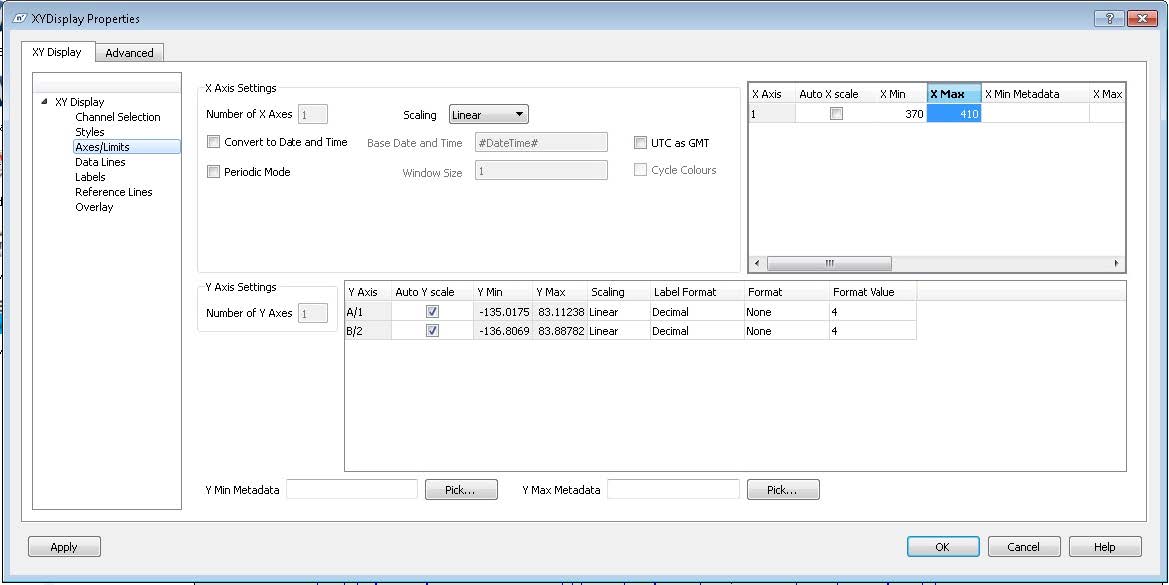1169x585 pixels.
Task: Select the XY Display tab
Action: click(x=57, y=52)
